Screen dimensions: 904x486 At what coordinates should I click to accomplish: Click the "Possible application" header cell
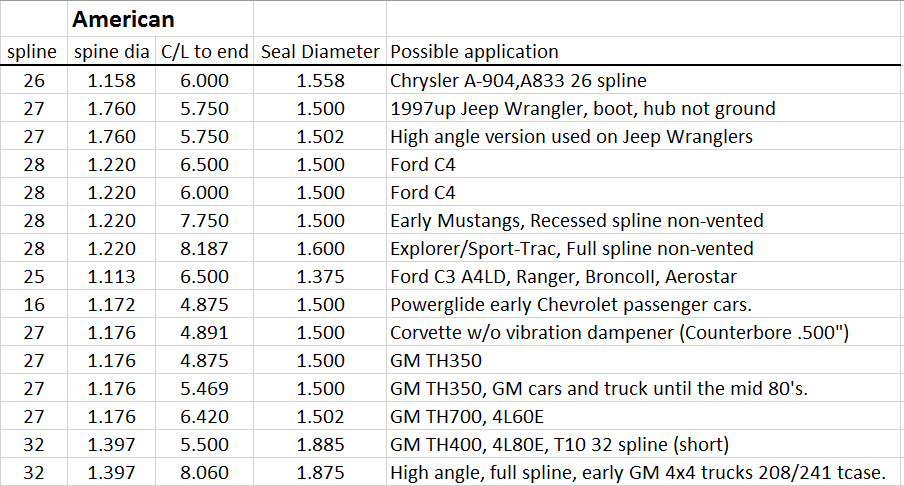click(474, 51)
